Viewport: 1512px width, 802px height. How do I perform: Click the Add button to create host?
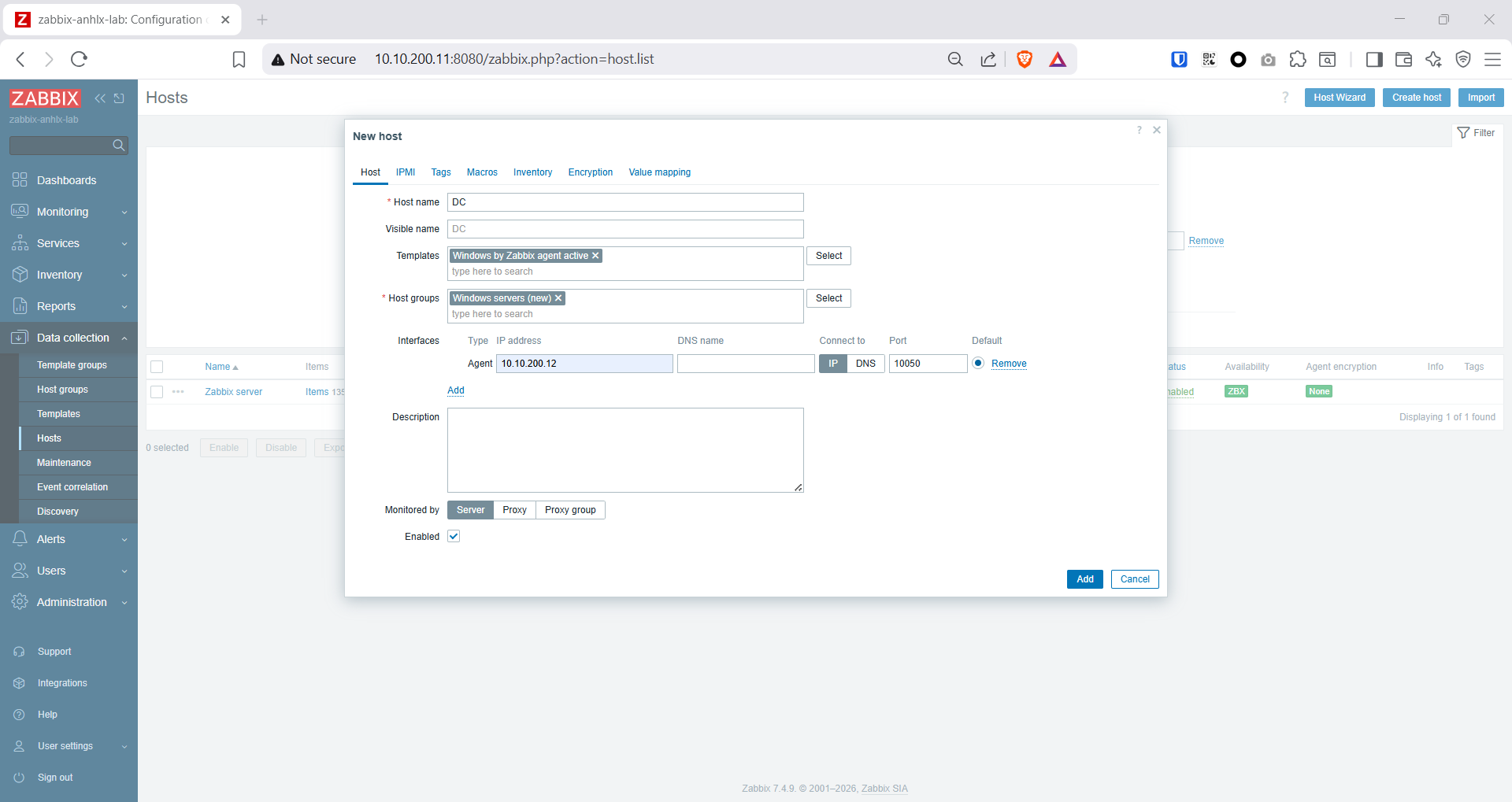tap(1084, 579)
